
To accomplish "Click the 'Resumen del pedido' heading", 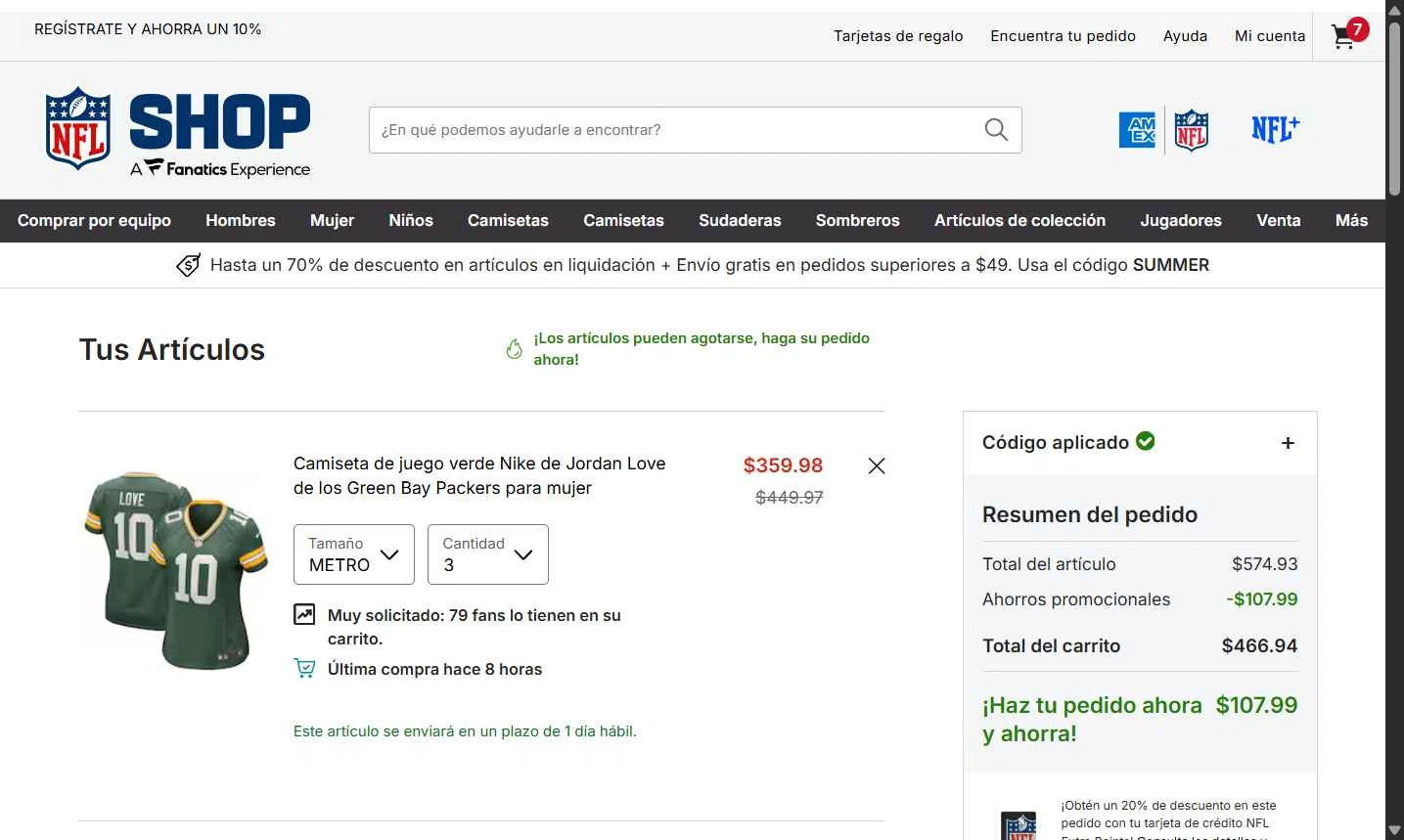I will click(x=1090, y=514).
